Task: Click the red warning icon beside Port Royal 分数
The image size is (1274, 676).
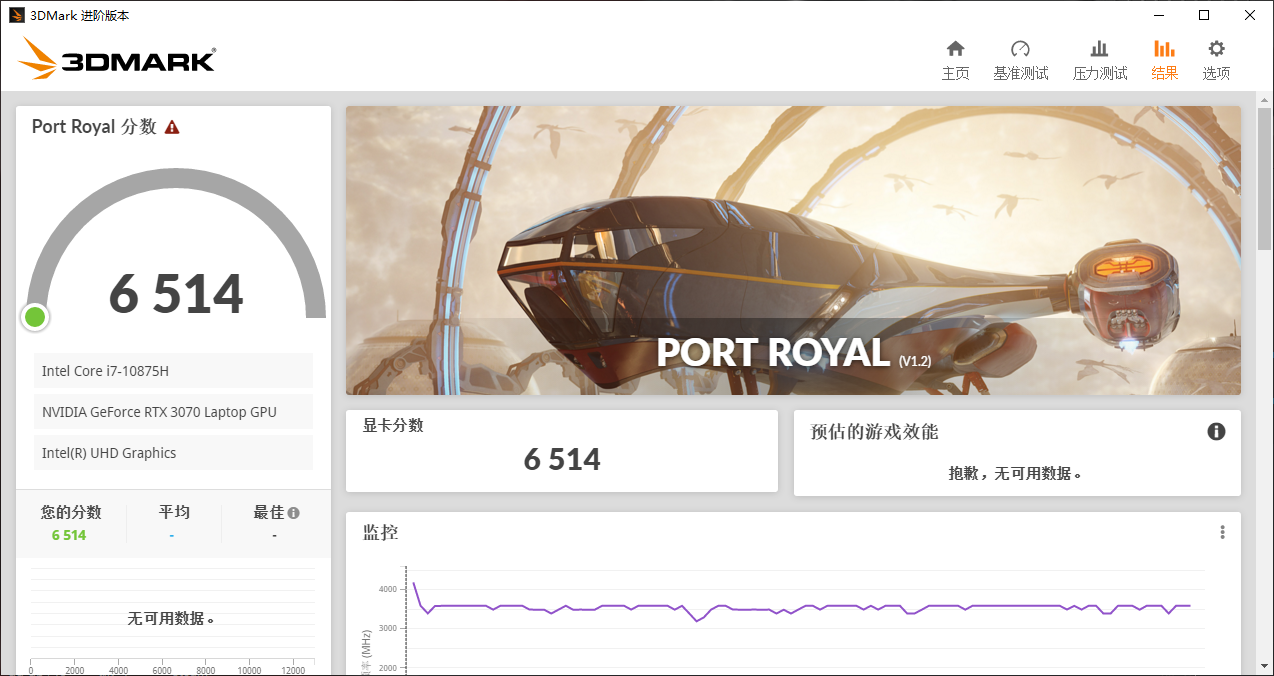Action: pyautogui.click(x=172, y=127)
